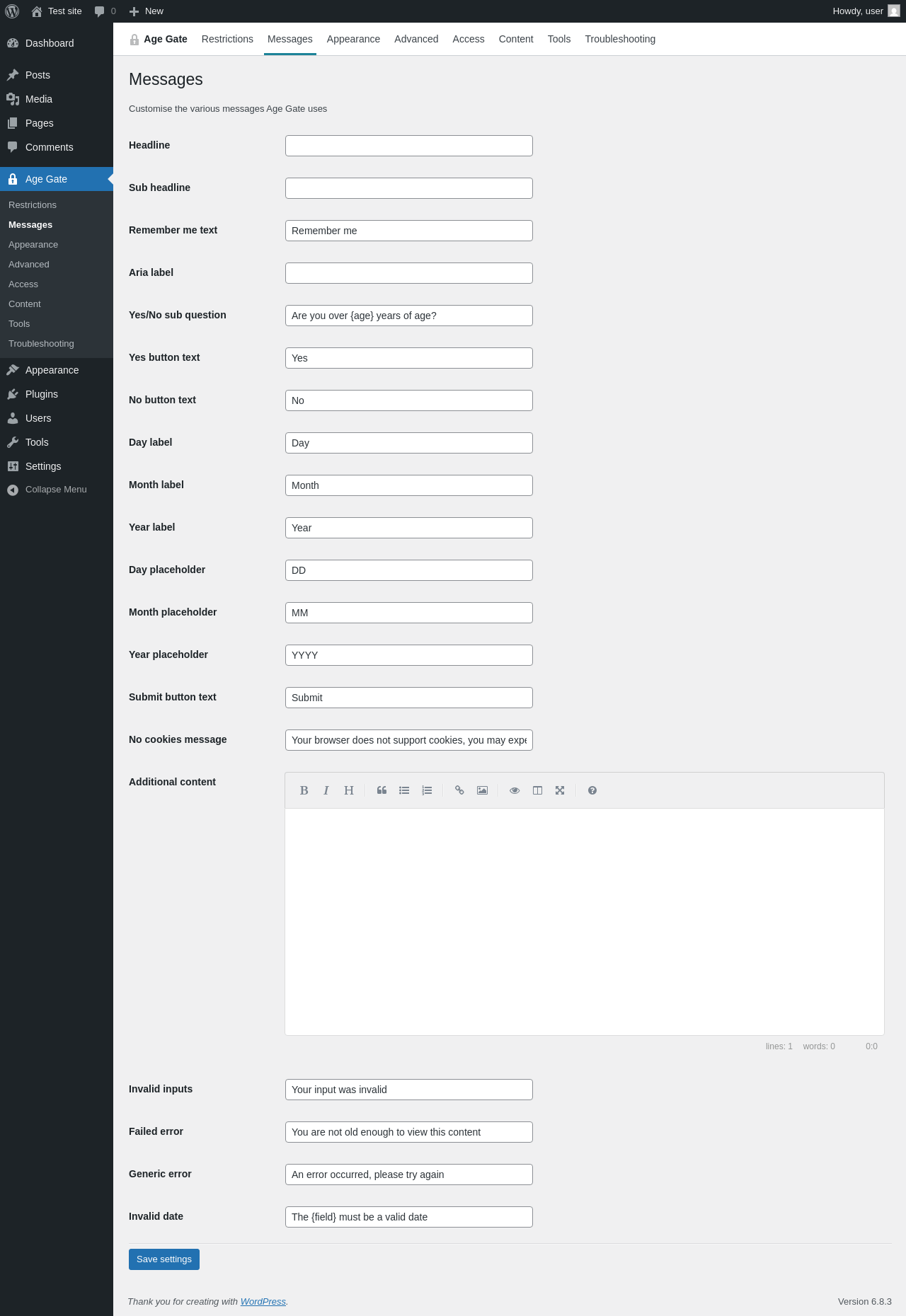Open Pages in sidebar
The height and width of the screenshot is (1316, 906).
point(57,123)
